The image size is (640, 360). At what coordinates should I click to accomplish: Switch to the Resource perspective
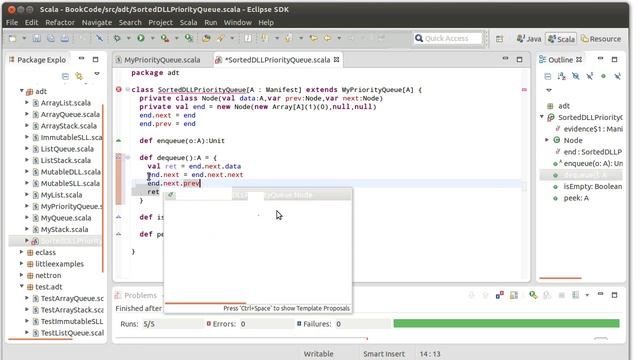click(x=601, y=39)
